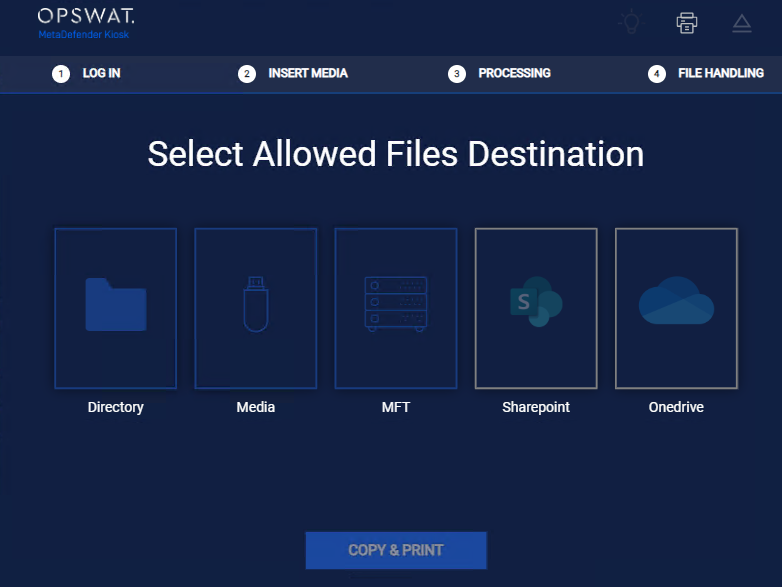Select the Sharepoint destination tile

(536, 308)
